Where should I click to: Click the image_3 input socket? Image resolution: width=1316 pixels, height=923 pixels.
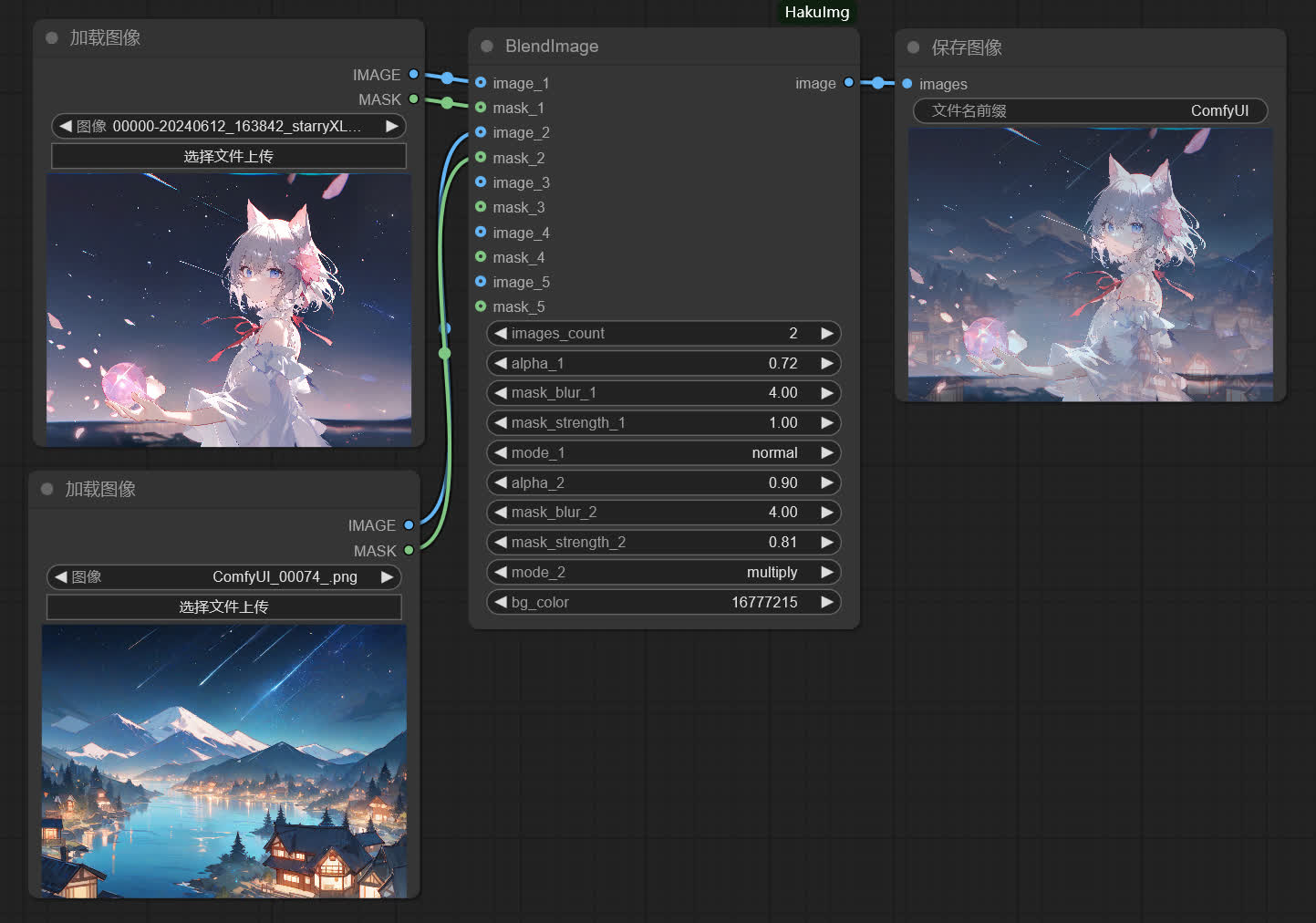[481, 181]
